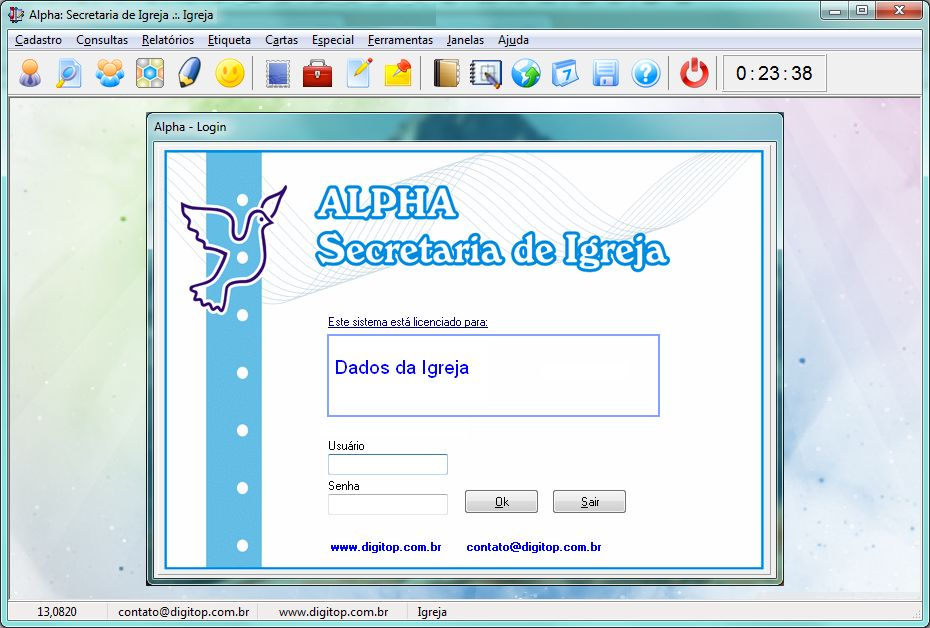Click www.digitop.com.br in the status bar
Screen dimensions: 930x628
[333, 611]
